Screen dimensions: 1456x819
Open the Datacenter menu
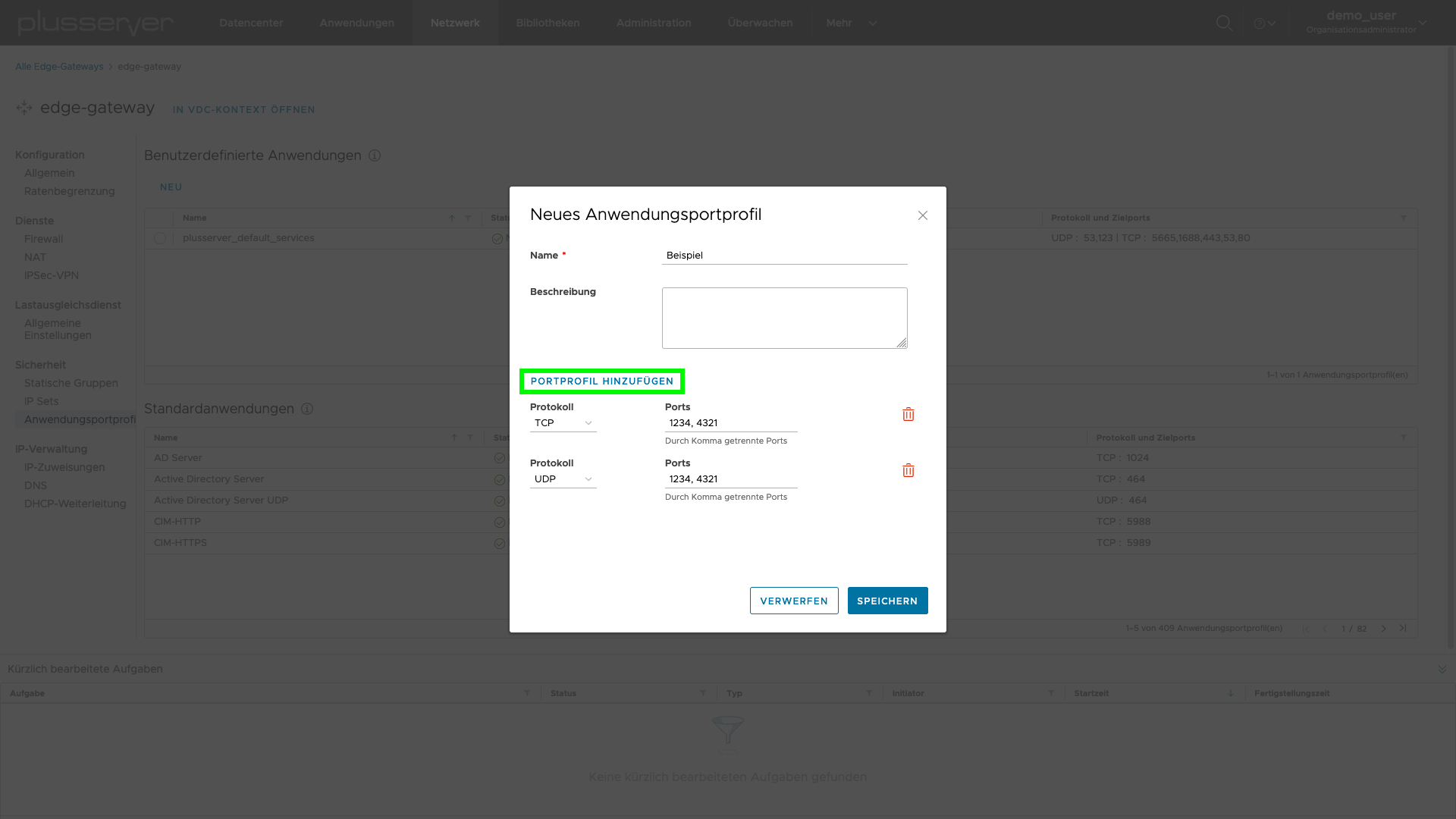(x=251, y=23)
